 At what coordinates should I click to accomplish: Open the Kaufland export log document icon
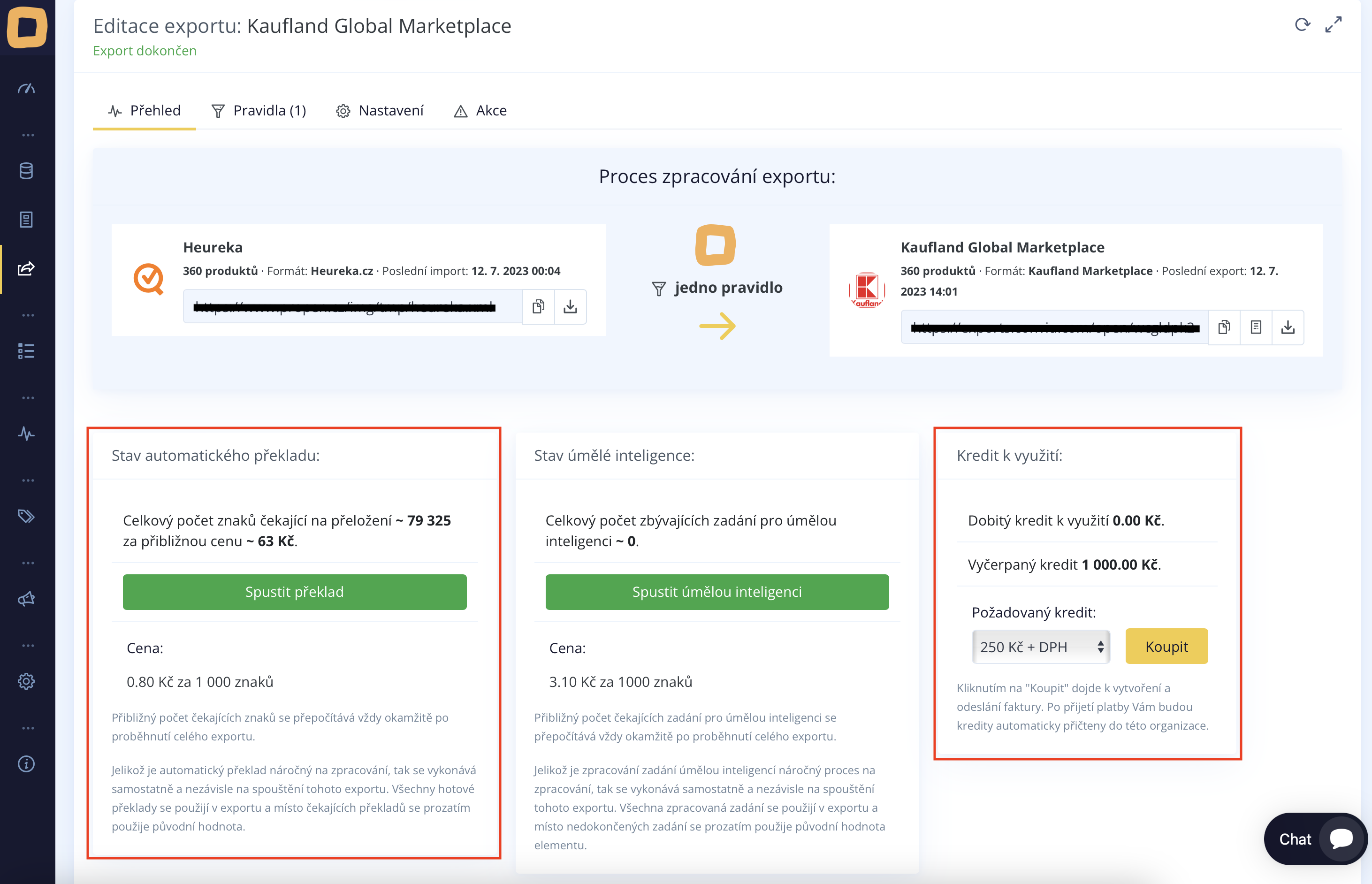tap(1256, 327)
